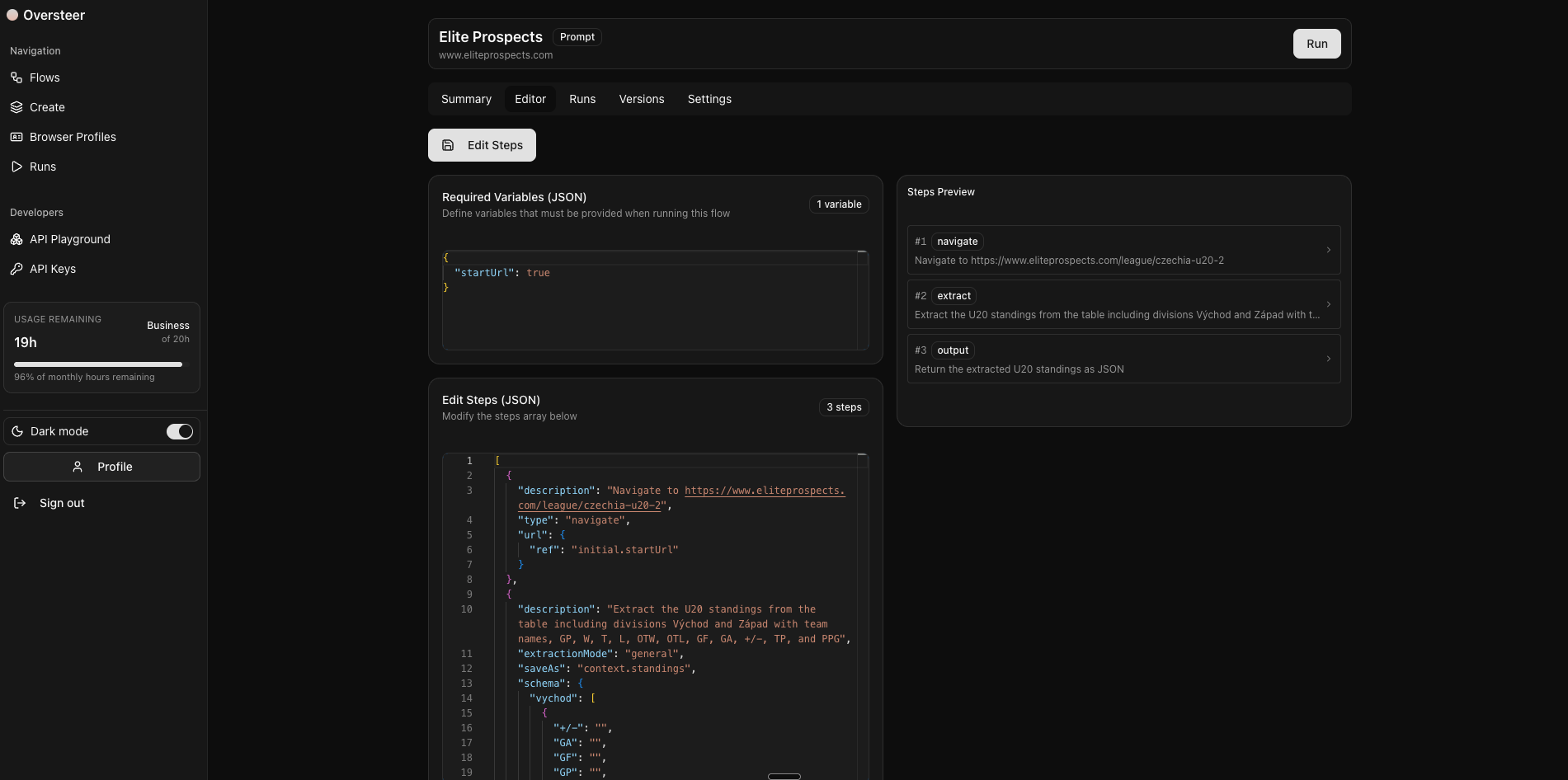
Task: Switch to the Versions tab
Action: click(641, 99)
